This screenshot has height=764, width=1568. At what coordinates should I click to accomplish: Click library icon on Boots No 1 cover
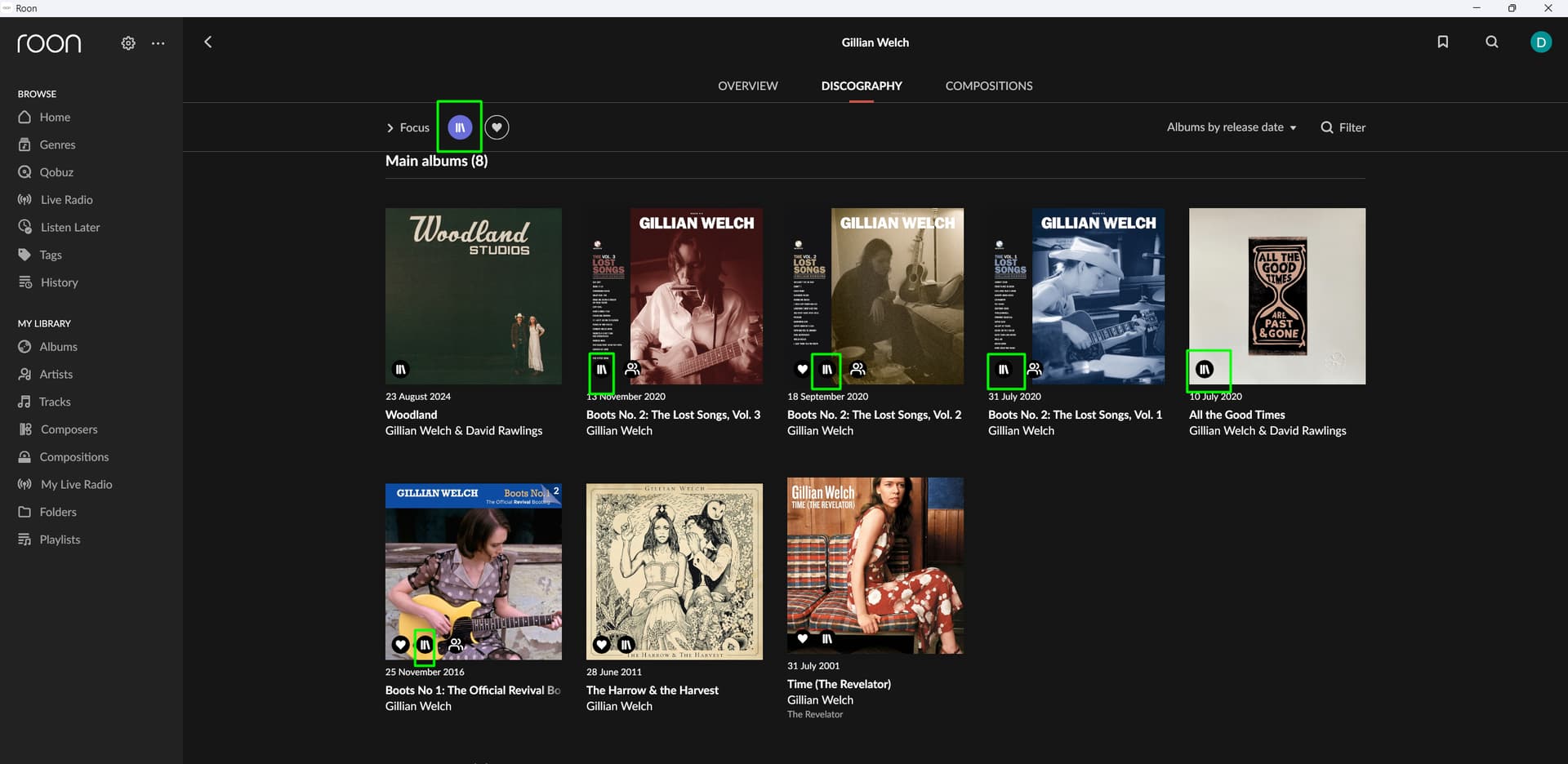pyautogui.click(x=425, y=644)
